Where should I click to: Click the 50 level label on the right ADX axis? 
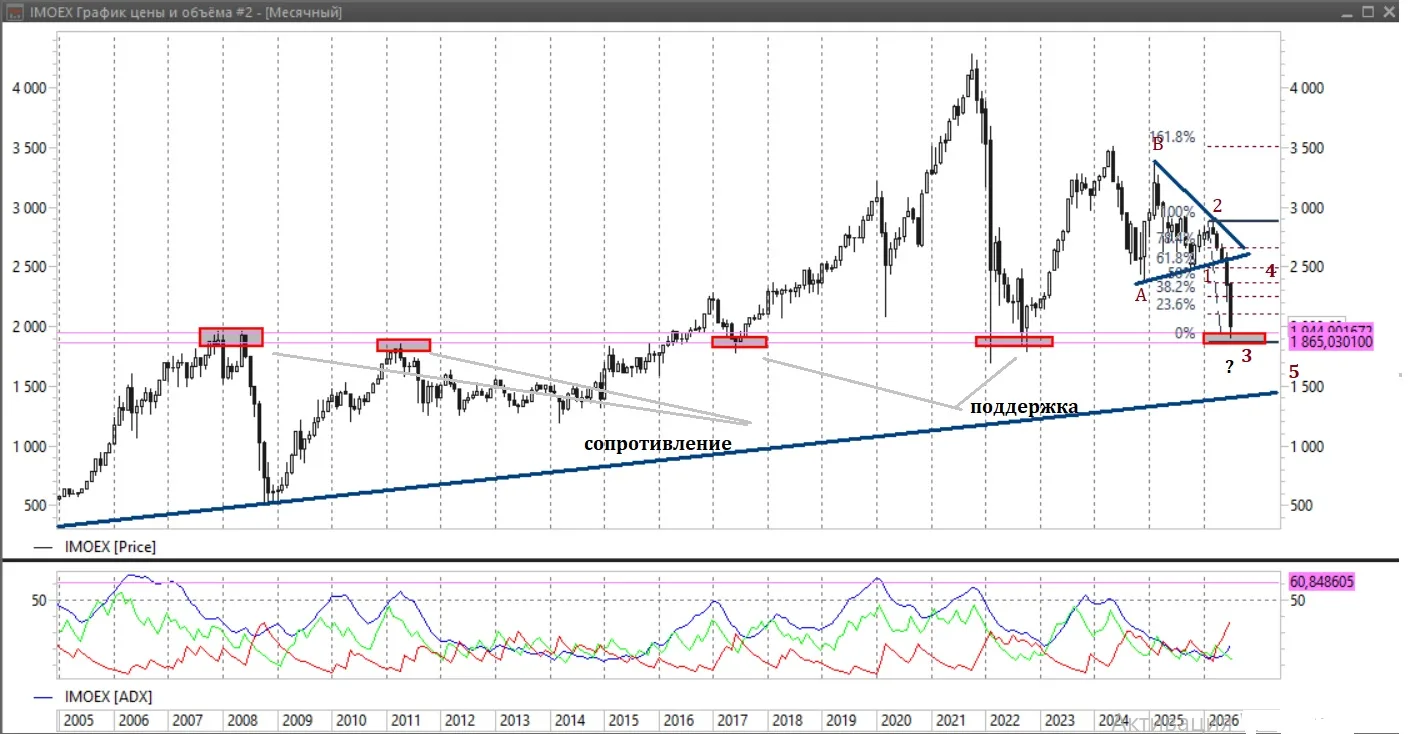[1296, 600]
